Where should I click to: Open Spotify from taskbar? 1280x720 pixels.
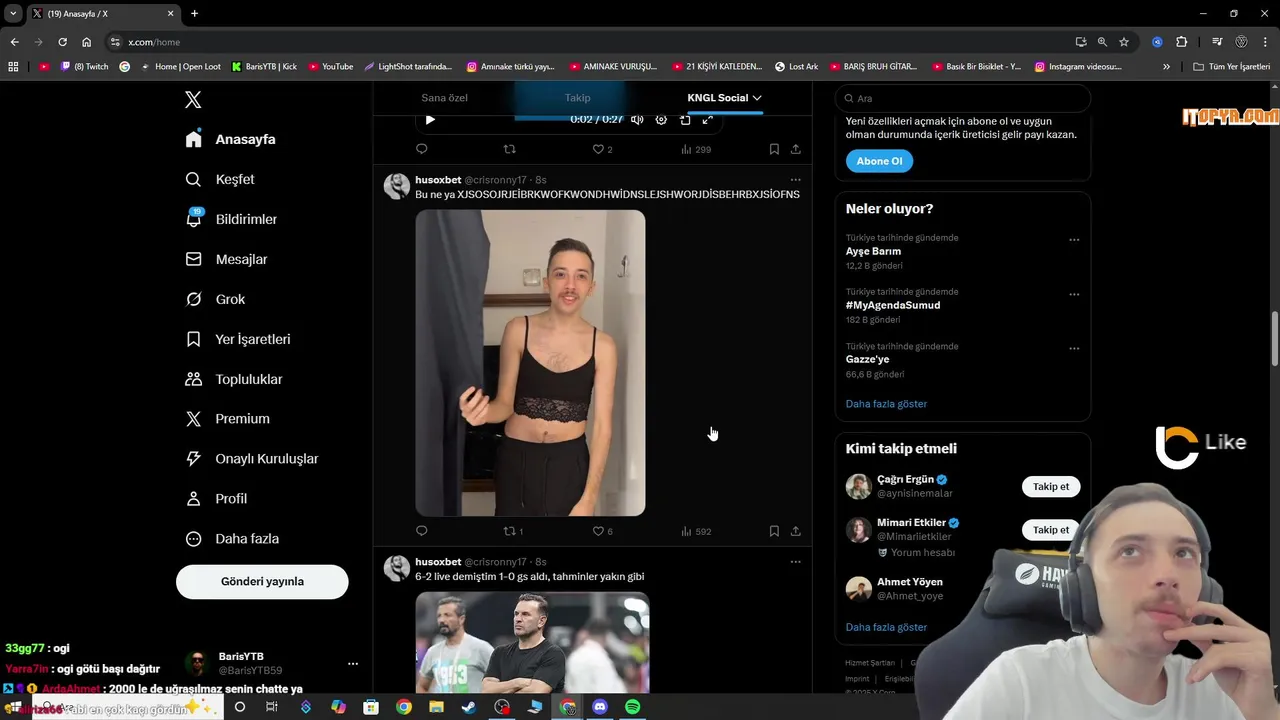(x=632, y=707)
